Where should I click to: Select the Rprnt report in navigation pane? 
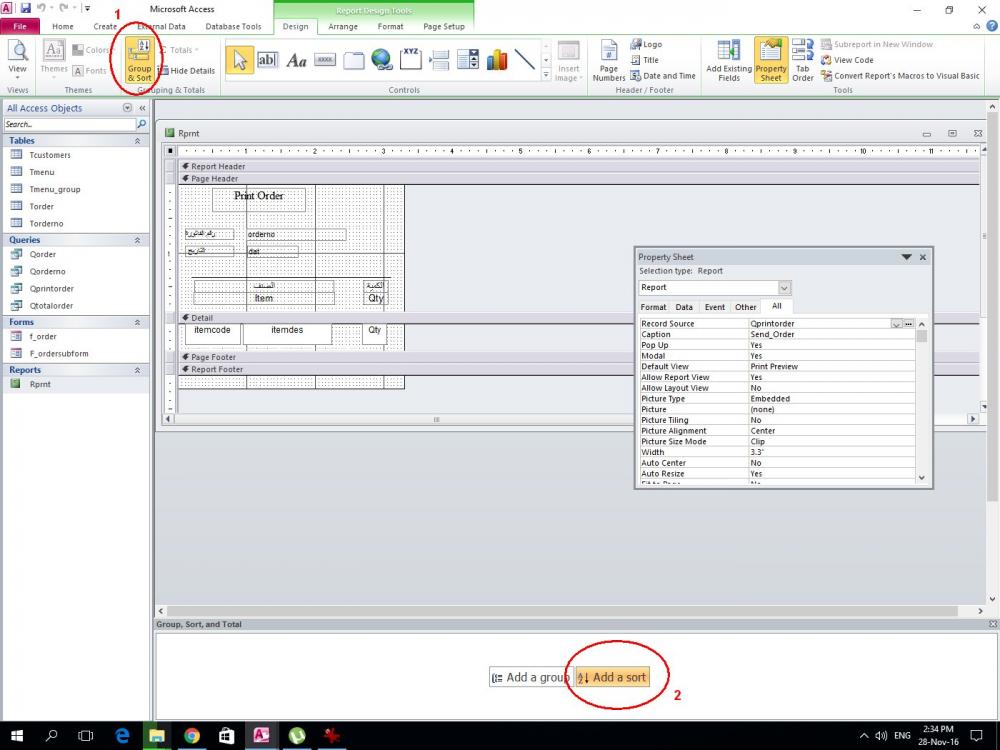[40, 384]
